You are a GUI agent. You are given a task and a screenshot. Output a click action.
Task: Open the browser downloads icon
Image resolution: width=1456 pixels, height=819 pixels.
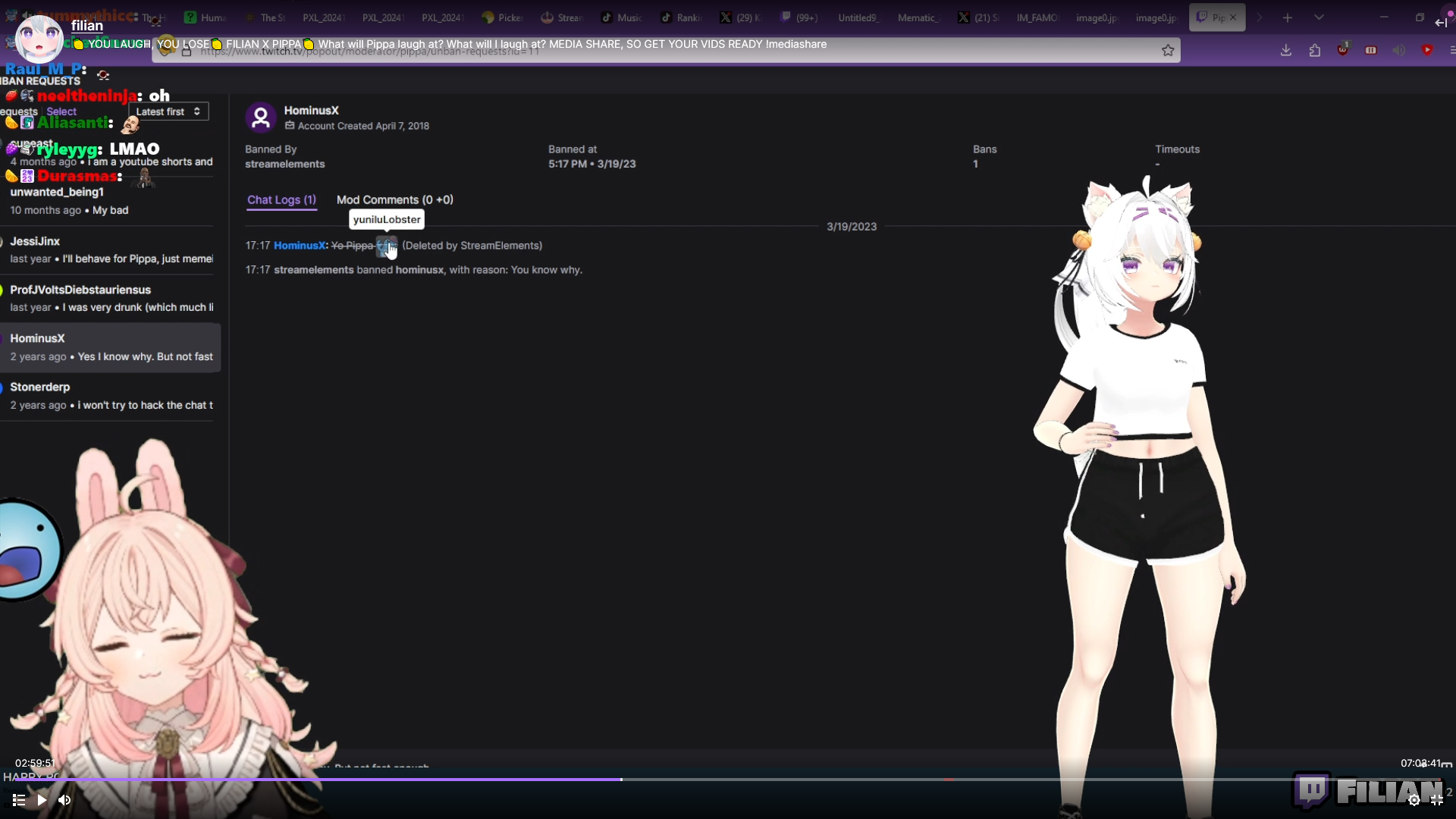[x=1286, y=50]
